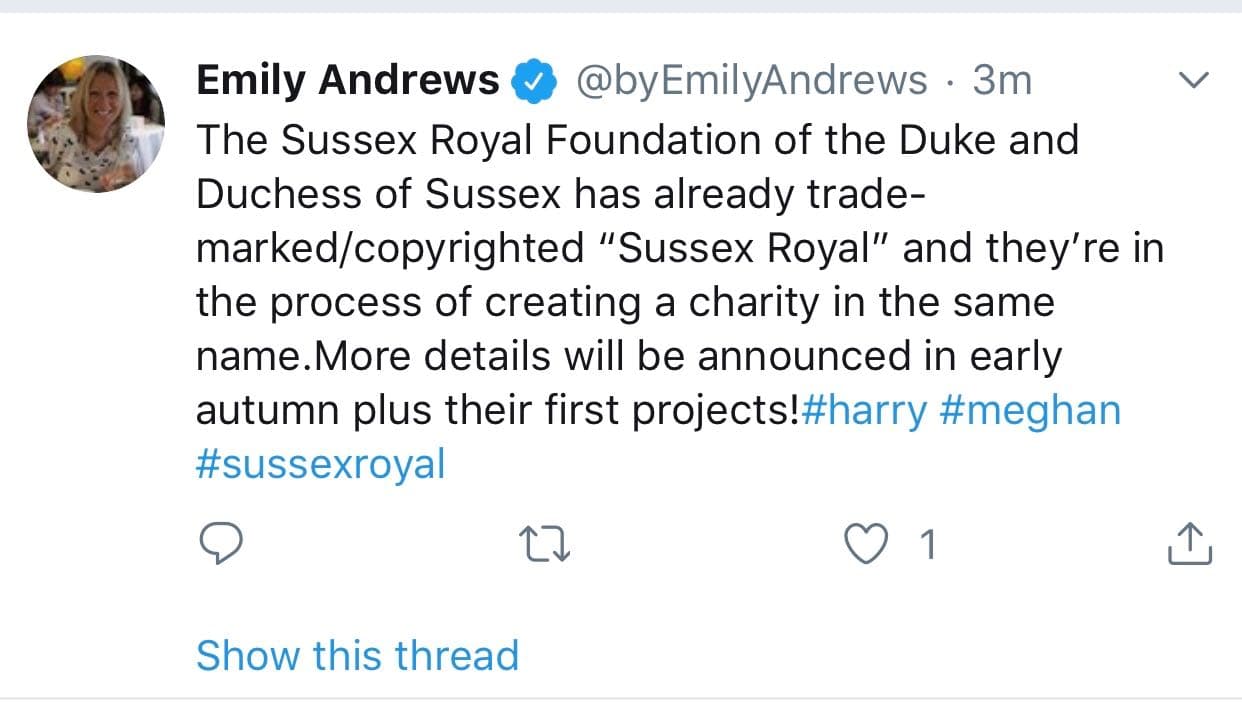Select the speech bubble reply icon
Viewport: 1242px width, 702px height.
click(x=222, y=543)
